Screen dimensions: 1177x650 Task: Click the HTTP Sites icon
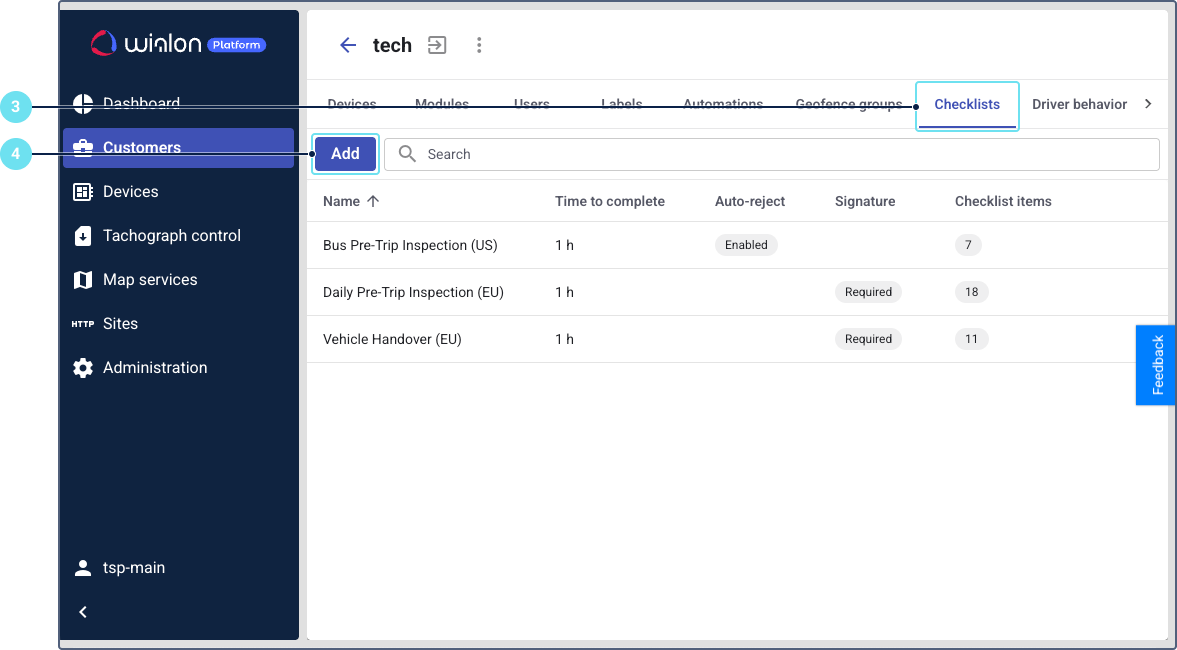[83, 324]
